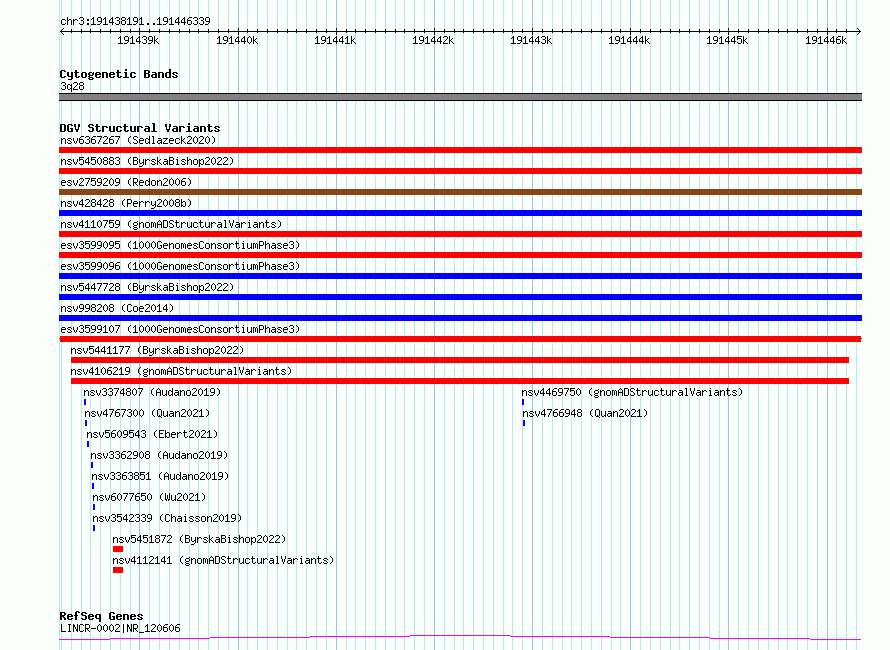Image resolution: width=890 pixels, height=650 pixels.
Task: Open the nsv5450883 (ByrskaBishop2022) variant label
Action: (147, 161)
